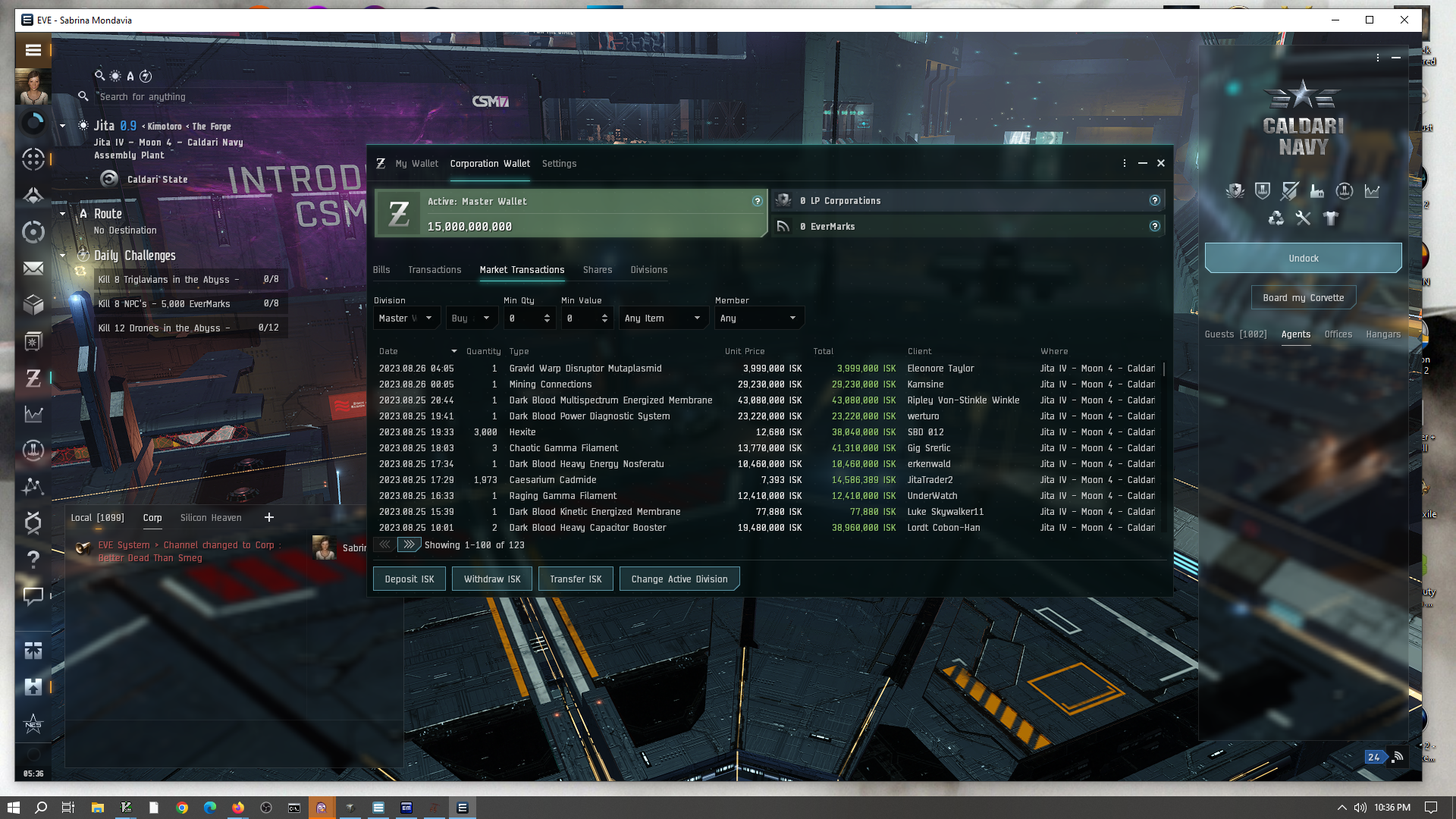This screenshot has height=819, width=1456.
Task: Open the chat bubble icon in Neocom
Action: coord(33,596)
